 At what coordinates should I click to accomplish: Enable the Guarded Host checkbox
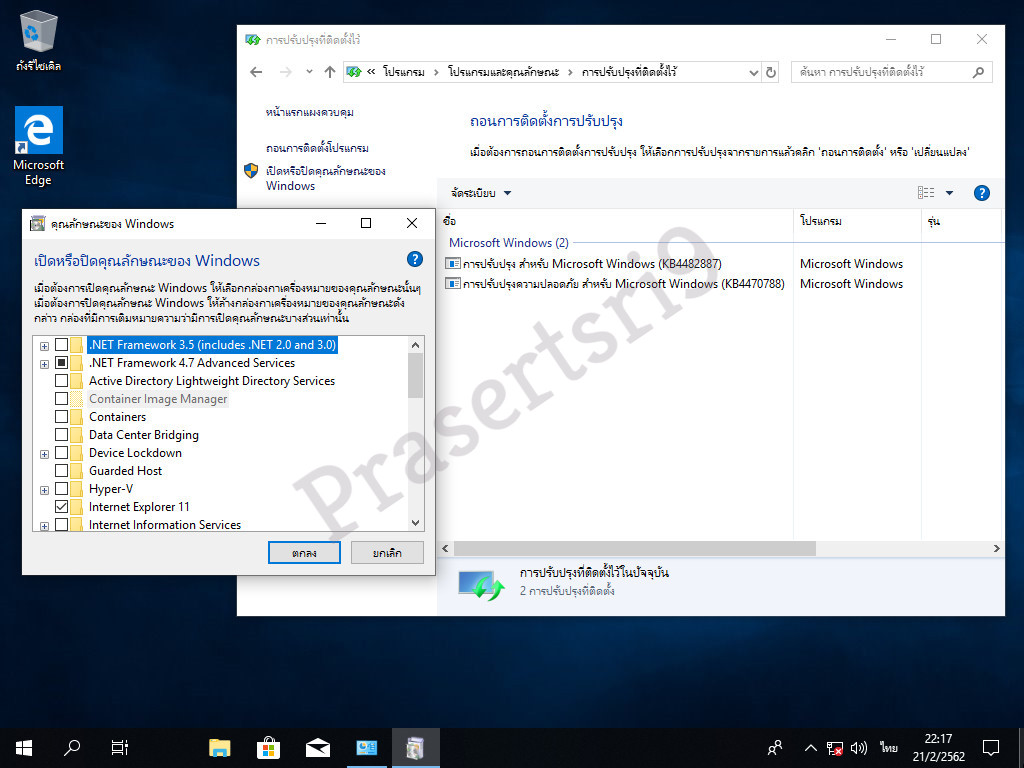point(61,470)
